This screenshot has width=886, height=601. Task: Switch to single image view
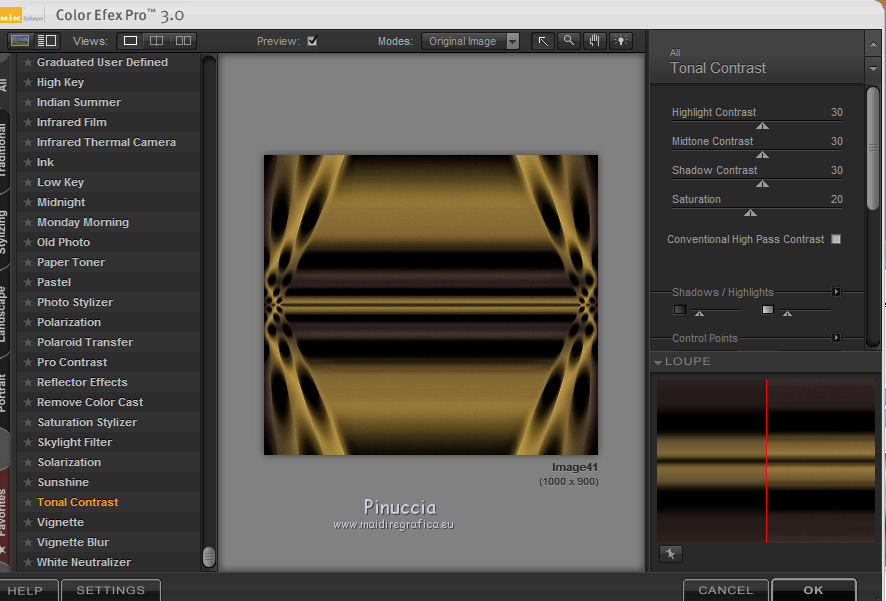pyautogui.click(x=130, y=41)
